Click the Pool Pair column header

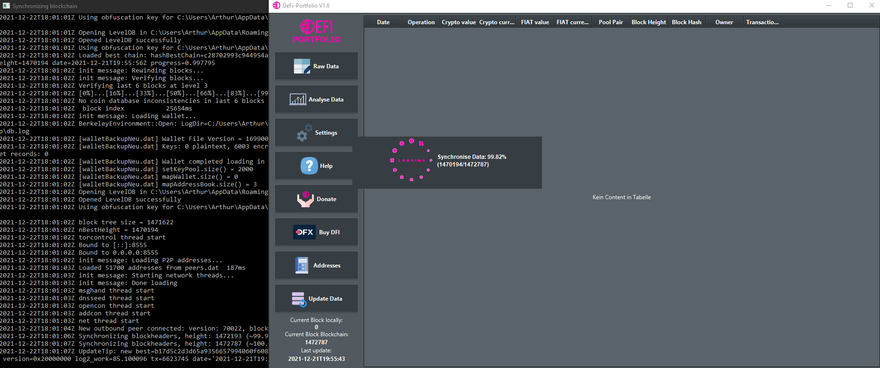(611, 22)
